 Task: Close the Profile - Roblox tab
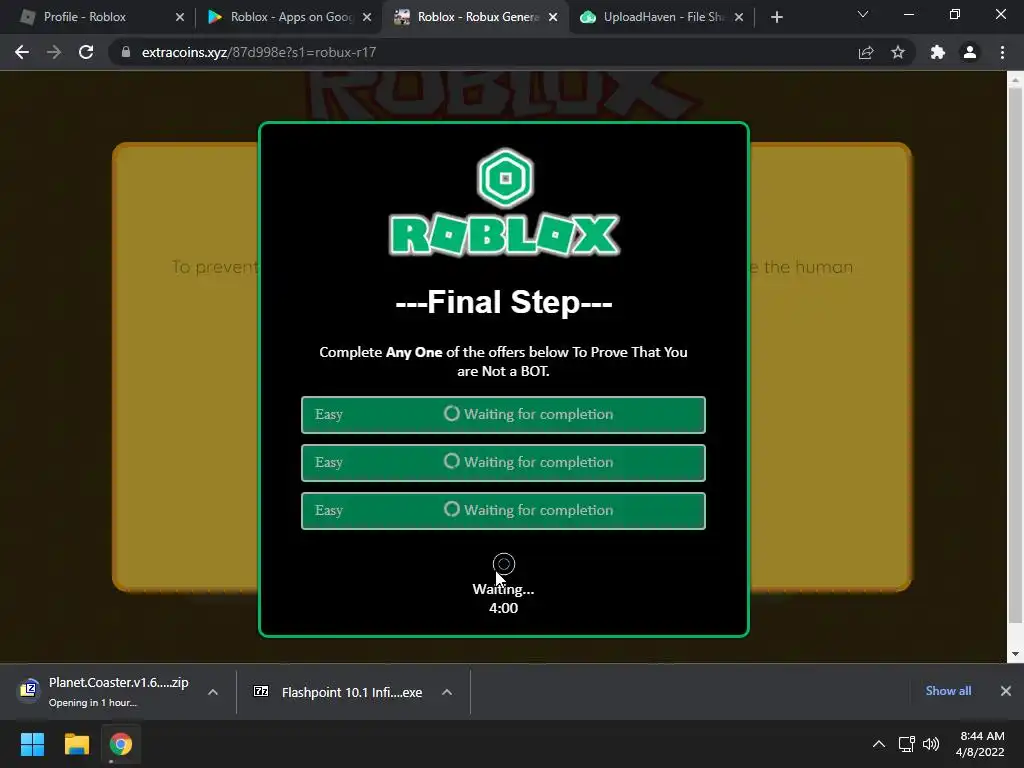(180, 17)
